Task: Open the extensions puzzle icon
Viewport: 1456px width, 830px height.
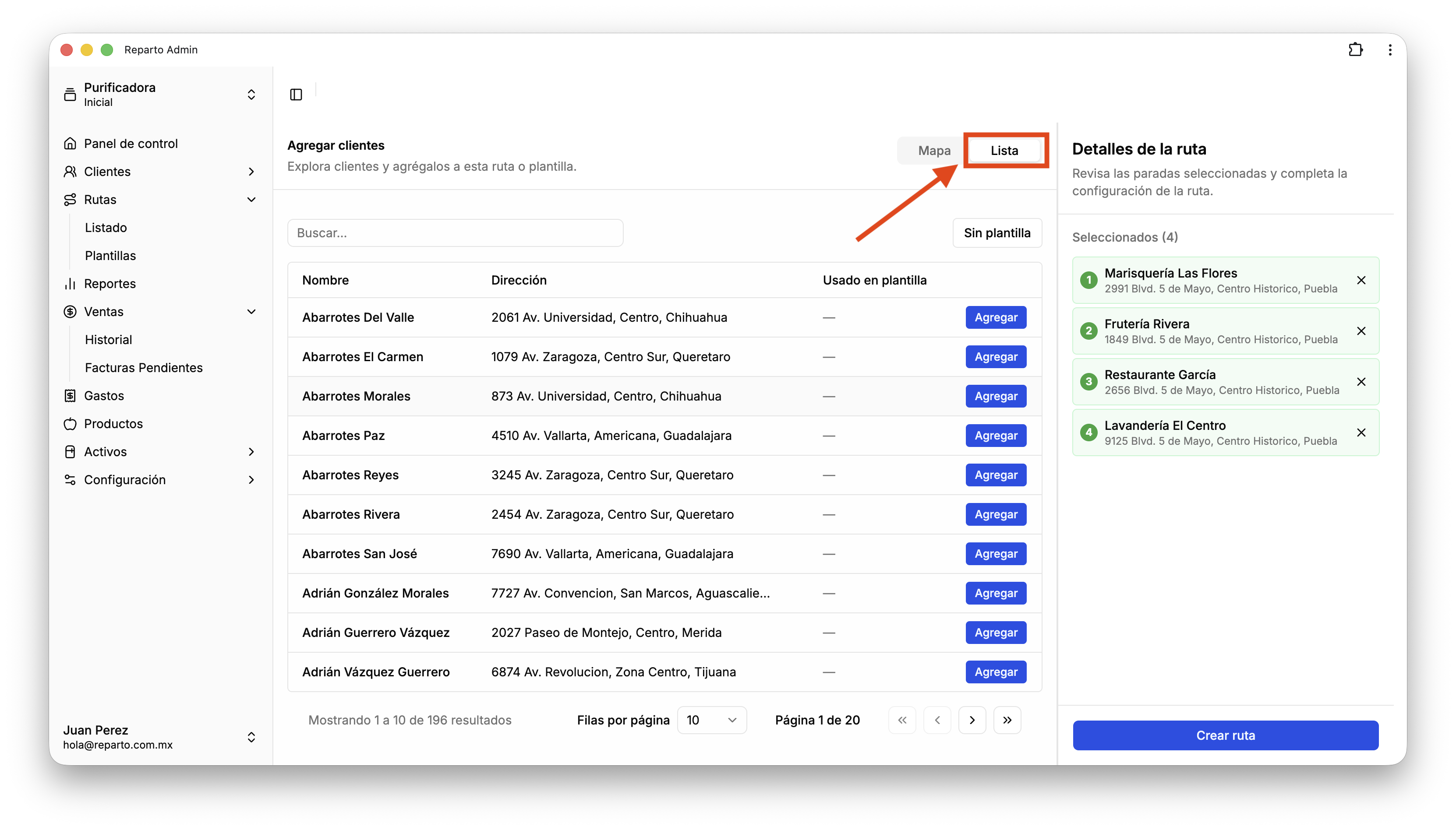Action: (x=1355, y=49)
